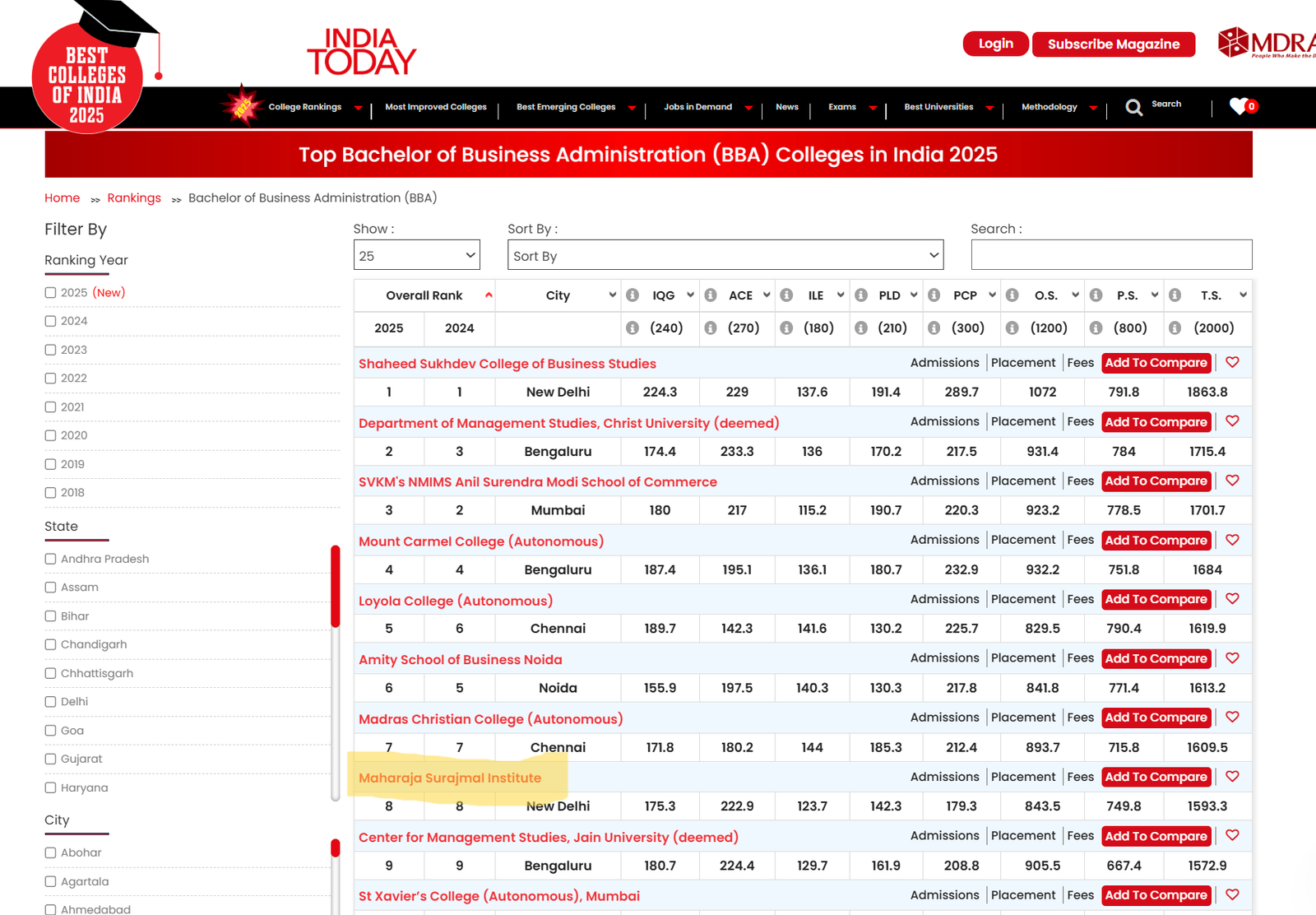Viewport: 1316px width, 915px height.
Task: Tick the Delhi state filter
Action: [50, 702]
